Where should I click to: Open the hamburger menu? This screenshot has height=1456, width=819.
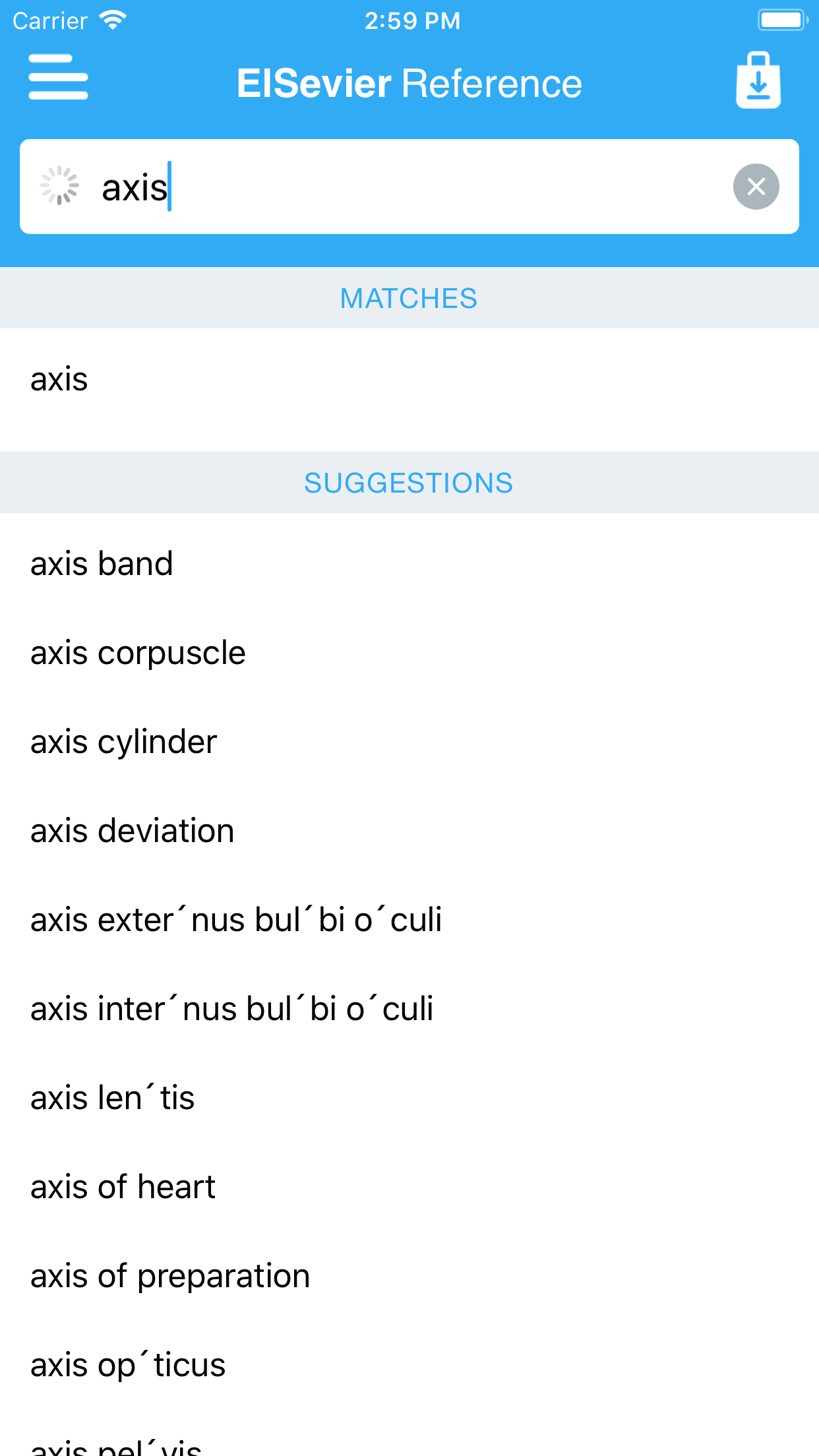click(x=58, y=78)
